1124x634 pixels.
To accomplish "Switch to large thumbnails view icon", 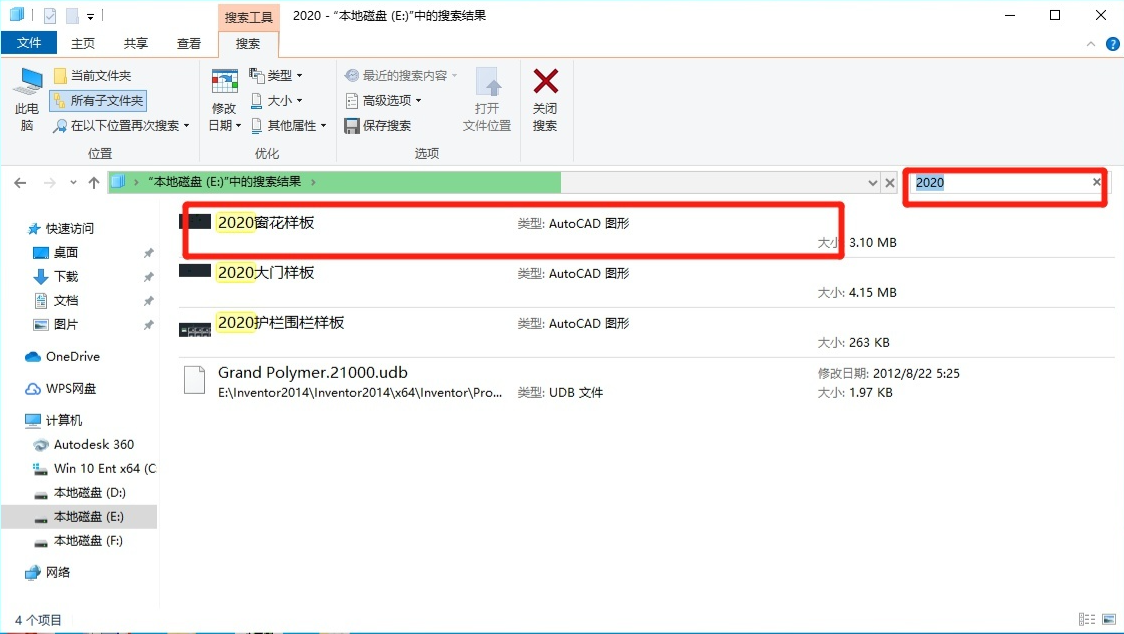I will 1107,620.
